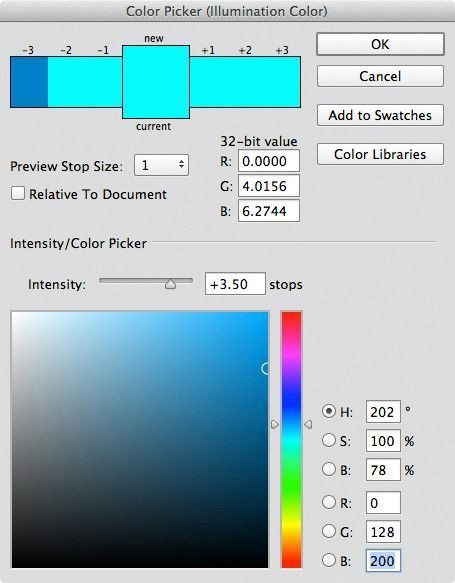Click the 32-bit B value field 6.2744
The image size is (455, 583).
click(269, 211)
